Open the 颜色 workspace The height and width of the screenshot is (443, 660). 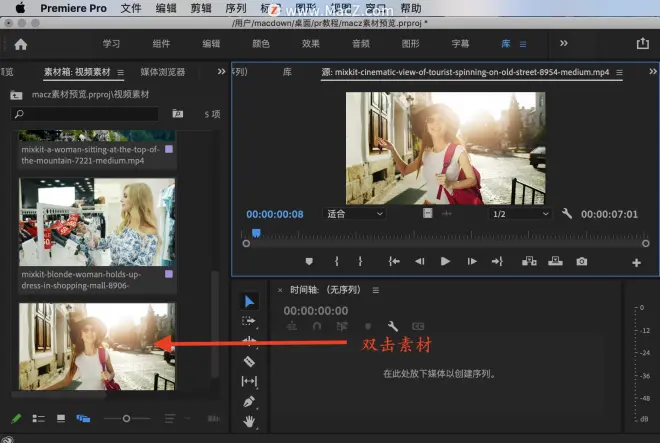[261, 44]
